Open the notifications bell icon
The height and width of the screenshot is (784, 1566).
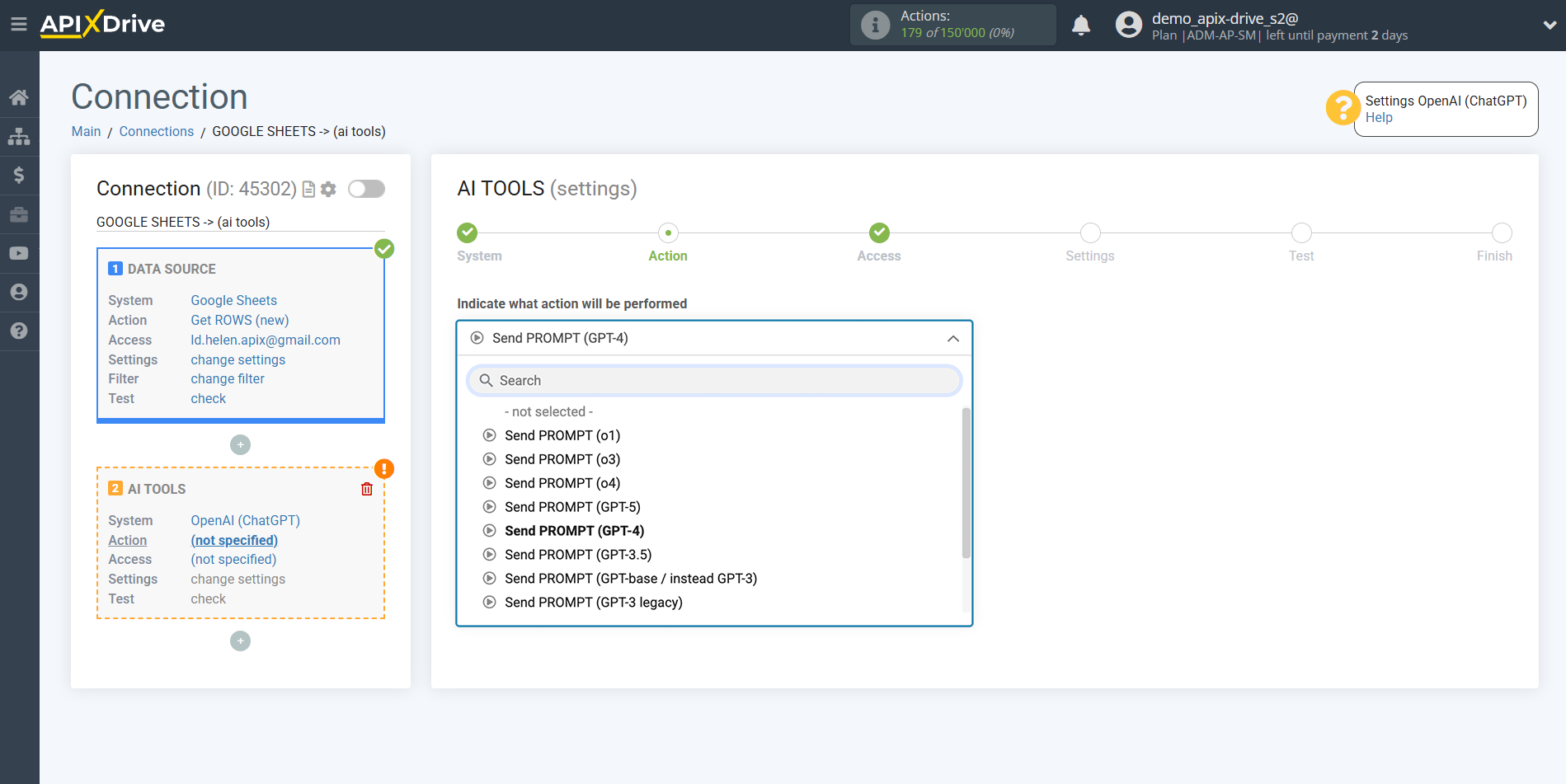[x=1081, y=25]
